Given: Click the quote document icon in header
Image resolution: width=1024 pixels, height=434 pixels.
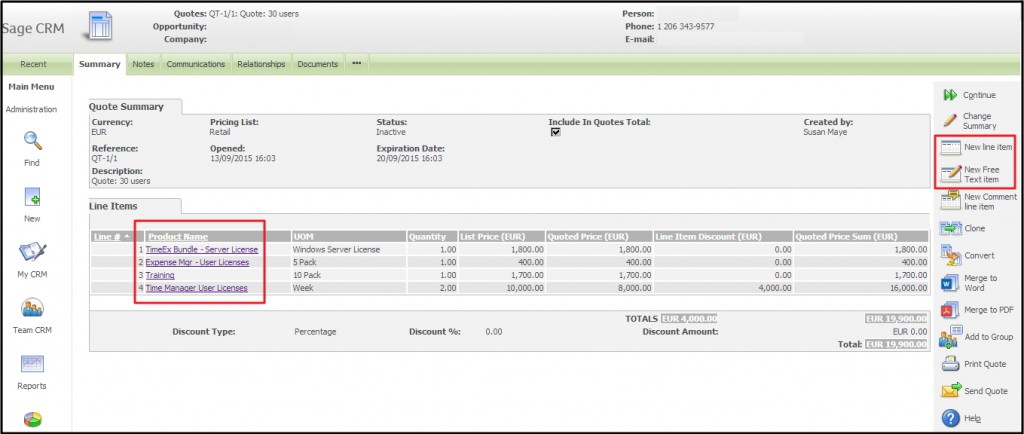Looking at the screenshot, I should pyautogui.click(x=100, y=25).
